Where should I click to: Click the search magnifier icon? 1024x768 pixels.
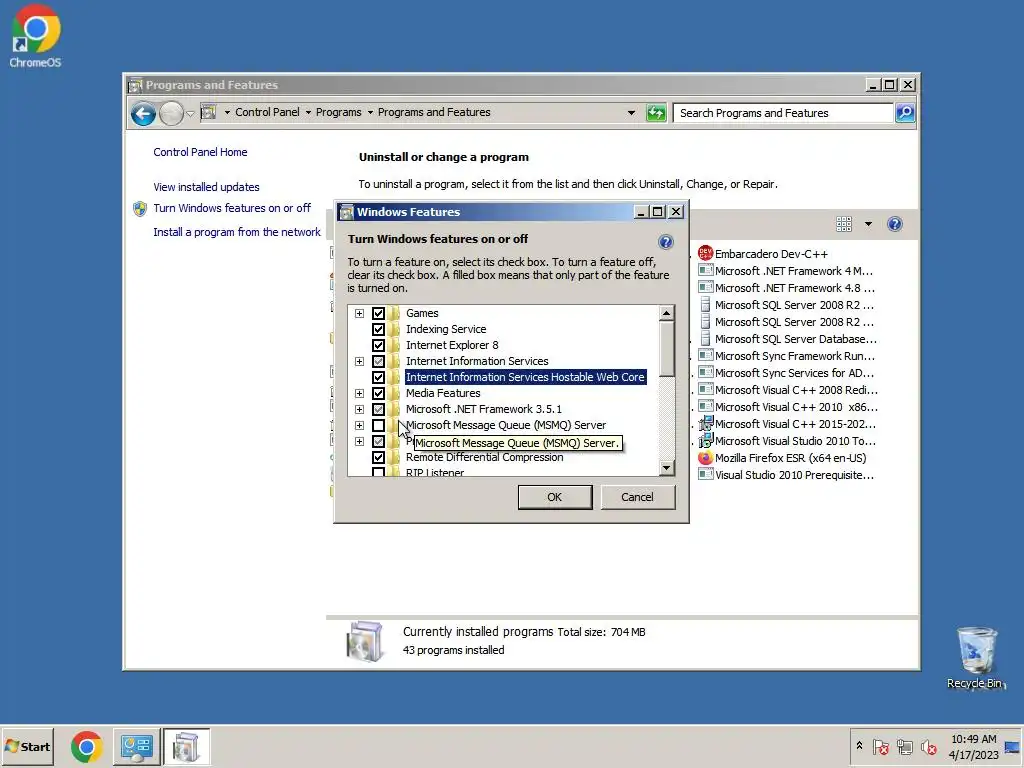(x=904, y=113)
